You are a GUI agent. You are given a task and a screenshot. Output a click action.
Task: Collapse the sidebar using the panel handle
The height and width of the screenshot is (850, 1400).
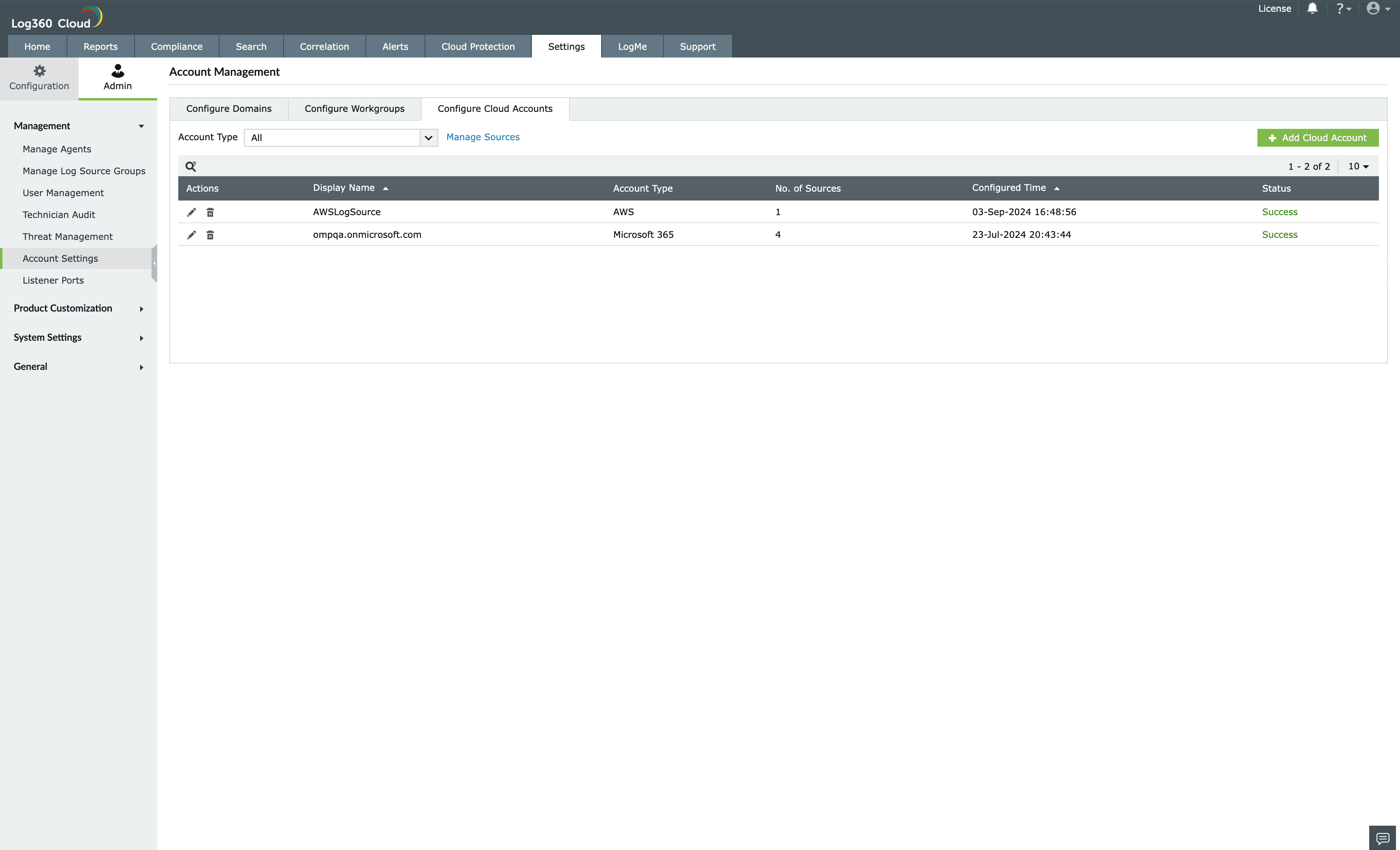[154, 263]
